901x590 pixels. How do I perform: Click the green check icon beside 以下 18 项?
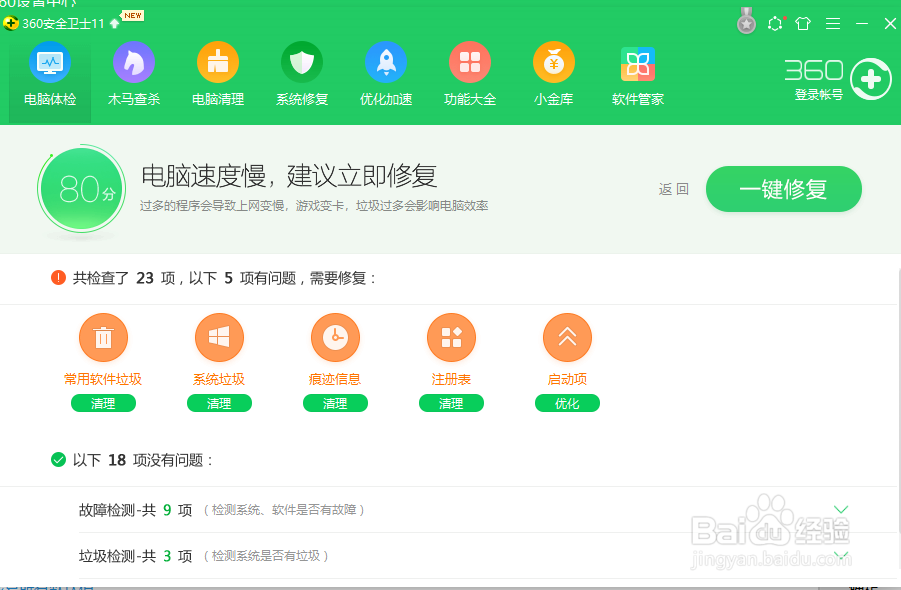pyautogui.click(x=58, y=460)
